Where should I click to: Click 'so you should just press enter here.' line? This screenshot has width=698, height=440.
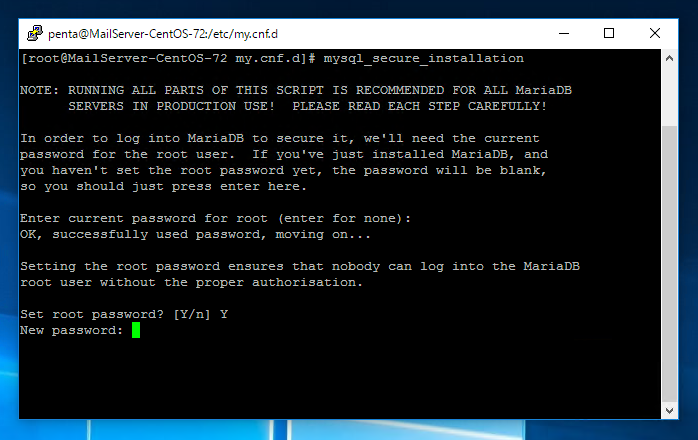coord(163,186)
